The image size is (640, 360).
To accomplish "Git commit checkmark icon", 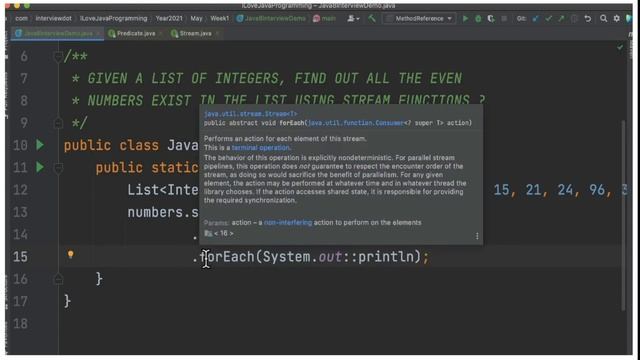I will coord(549,19).
